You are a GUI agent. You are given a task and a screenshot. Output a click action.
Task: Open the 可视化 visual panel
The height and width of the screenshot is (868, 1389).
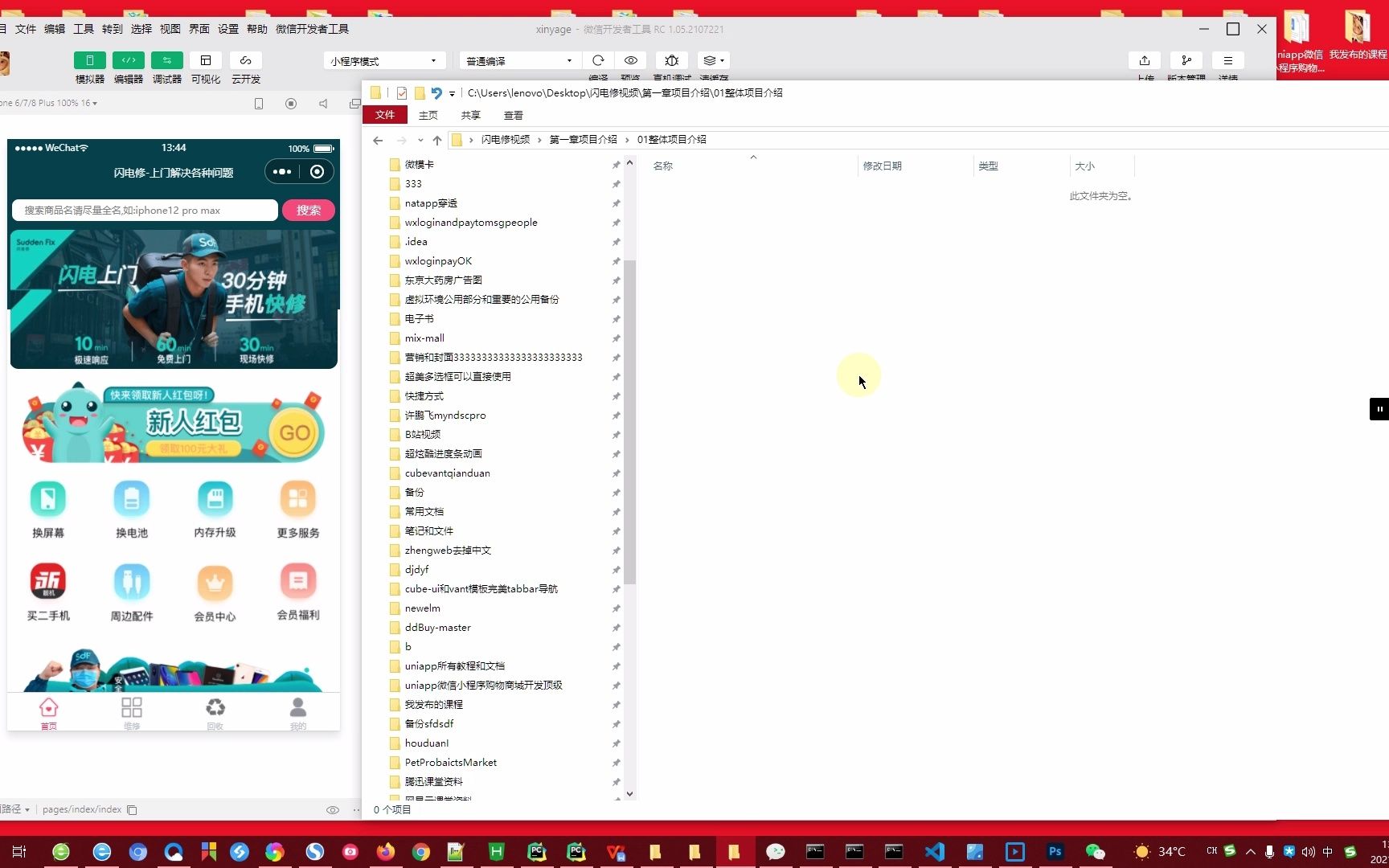206,60
